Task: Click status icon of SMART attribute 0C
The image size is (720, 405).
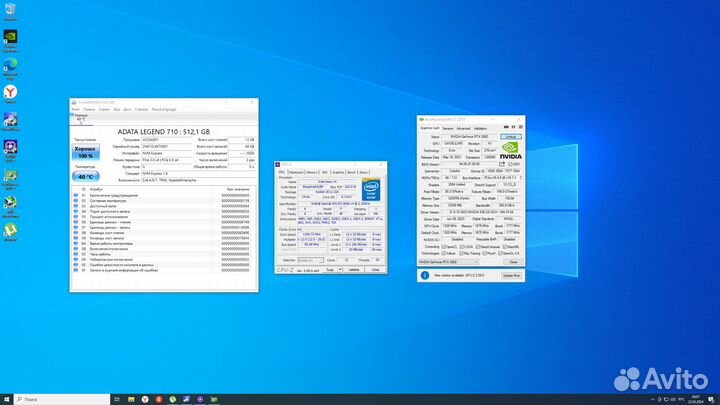Action: (x=76, y=254)
